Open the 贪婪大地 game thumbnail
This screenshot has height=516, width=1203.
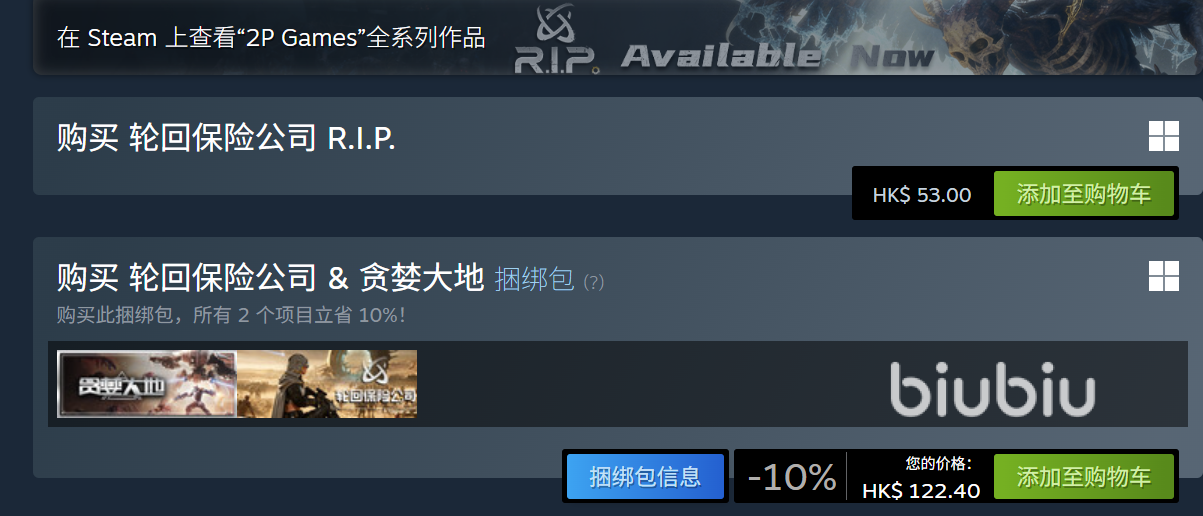[147, 384]
